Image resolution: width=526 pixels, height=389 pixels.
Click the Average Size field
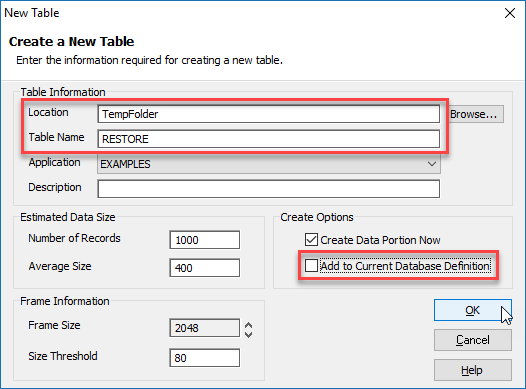coord(205,268)
